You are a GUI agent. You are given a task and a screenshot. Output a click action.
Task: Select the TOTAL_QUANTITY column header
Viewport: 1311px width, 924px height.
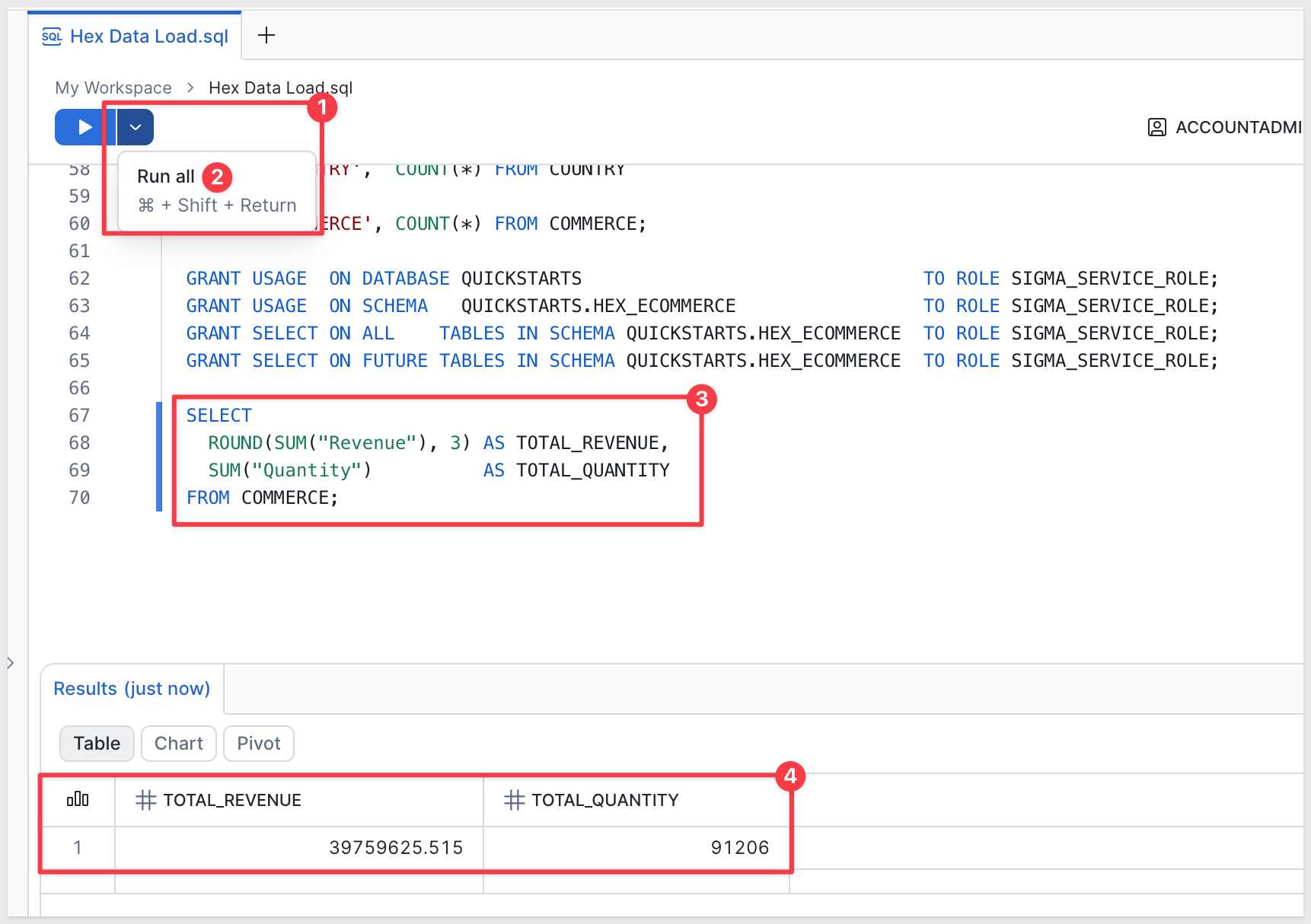[636, 800]
